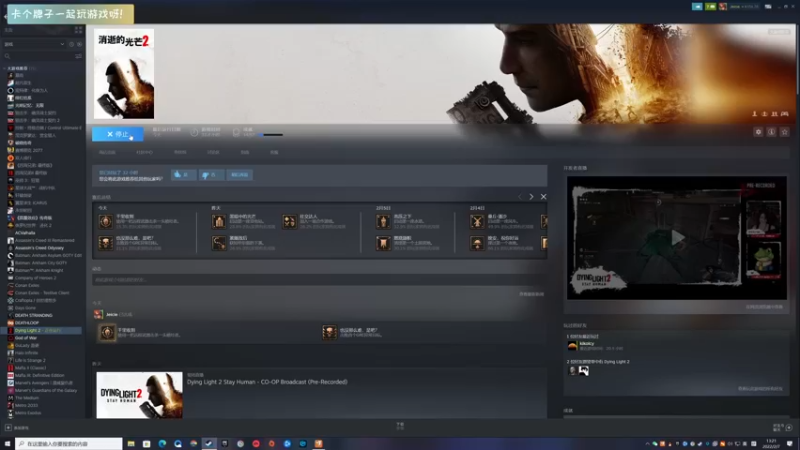The image size is (800, 450).
Task: Click the add a game plus icon
Action: click(8, 428)
